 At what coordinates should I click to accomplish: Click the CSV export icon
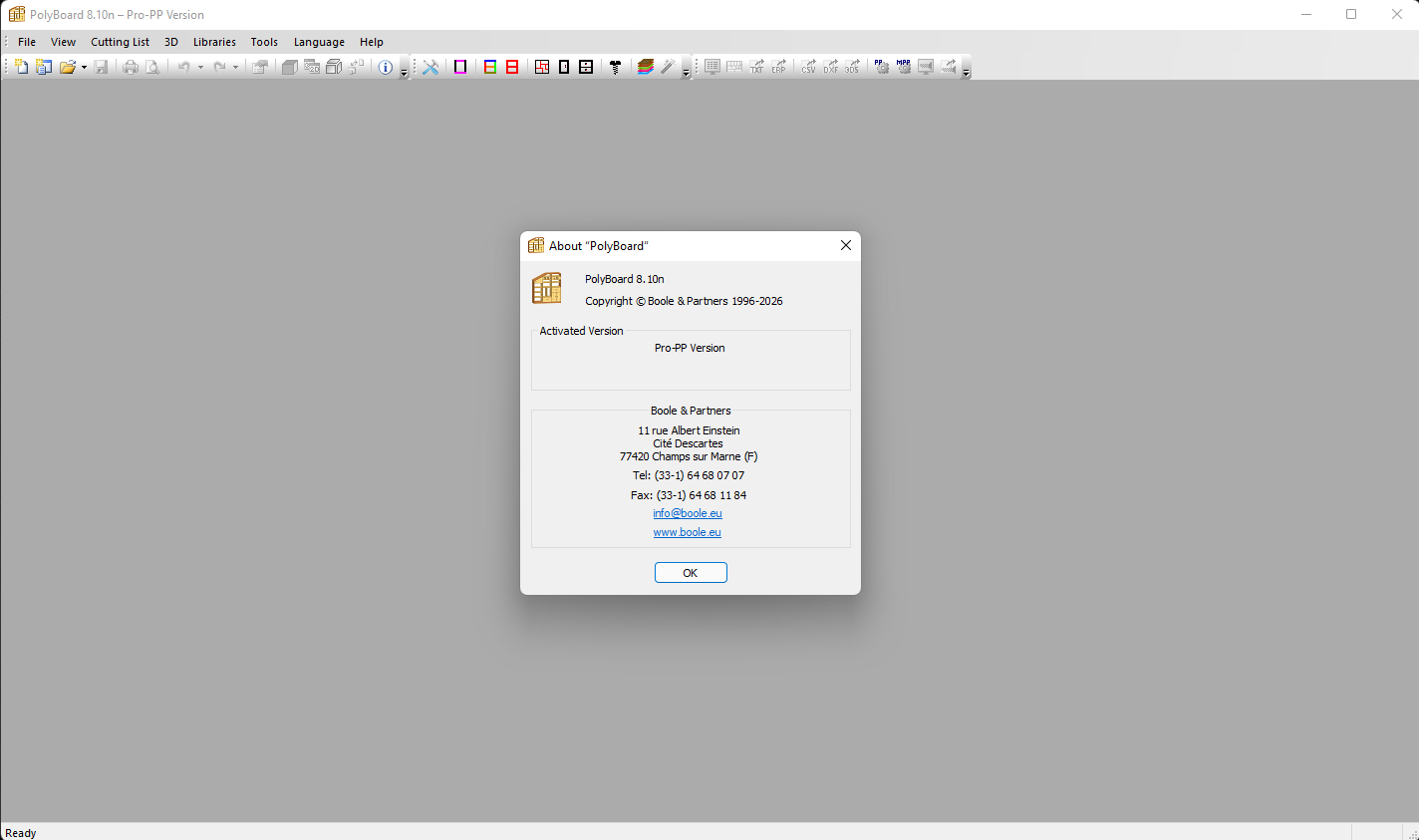[x=808, y=67]
